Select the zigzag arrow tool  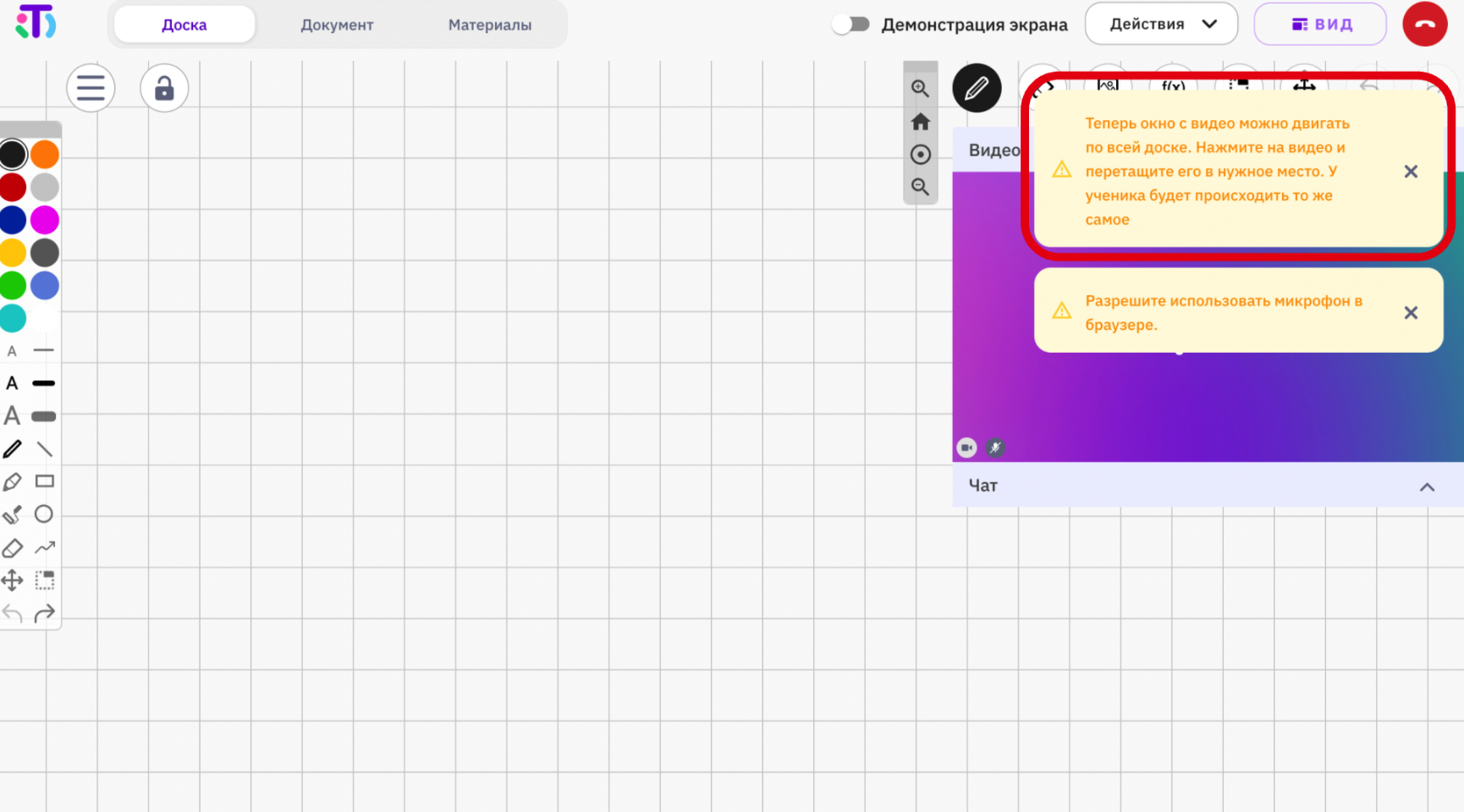[45, 548]
